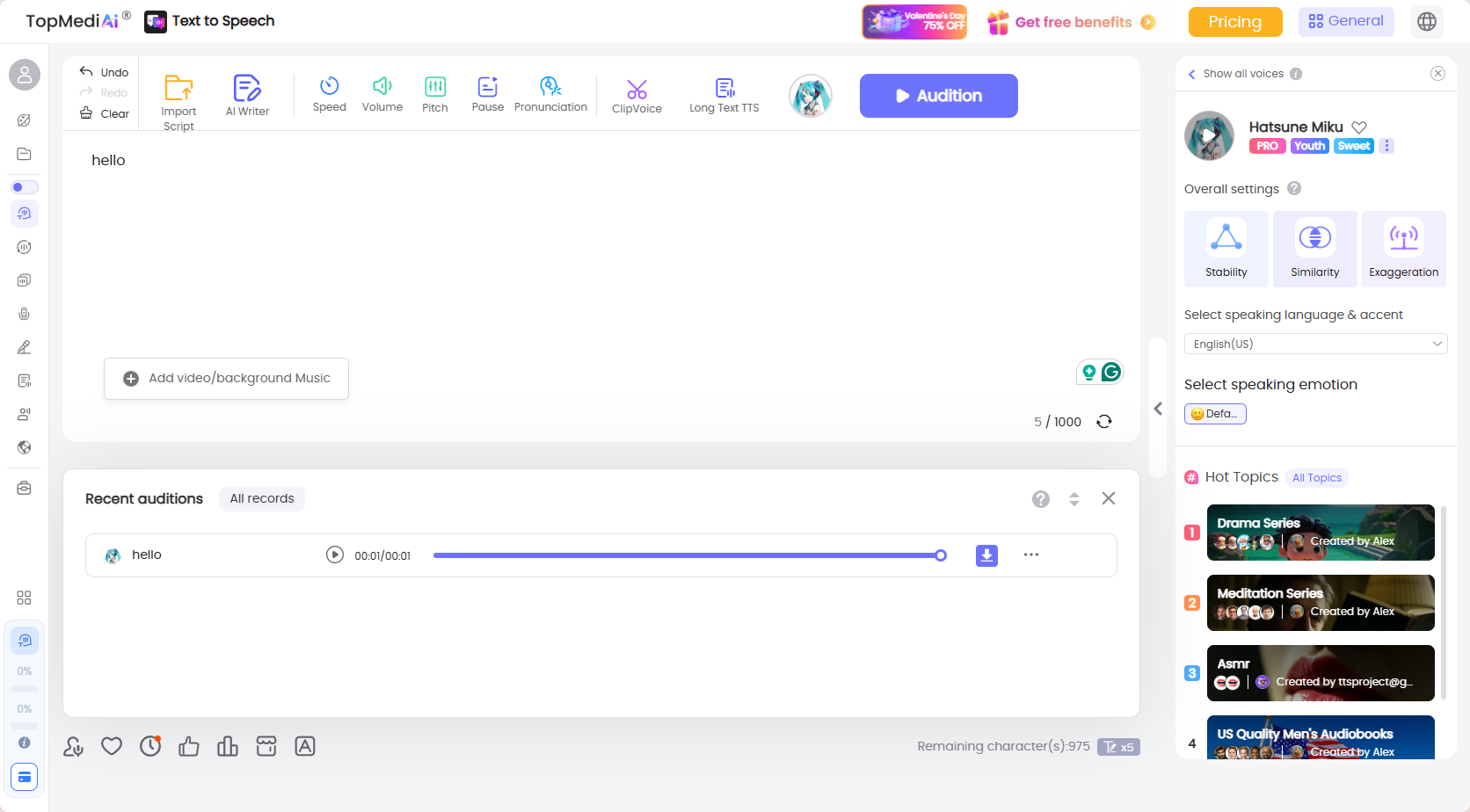Undo the last edit
The width and height of the screenshot is (1470, 812).
(104, 72)
